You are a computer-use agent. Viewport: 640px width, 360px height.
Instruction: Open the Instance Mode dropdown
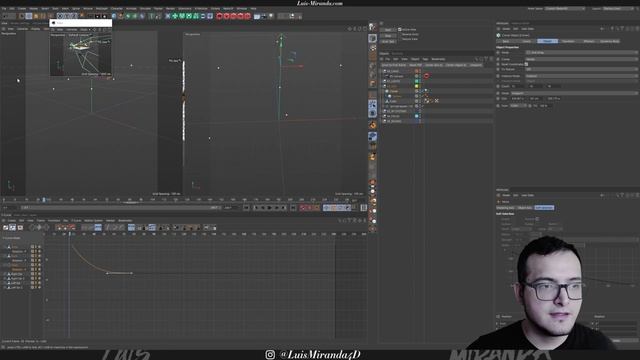(581, 76)
